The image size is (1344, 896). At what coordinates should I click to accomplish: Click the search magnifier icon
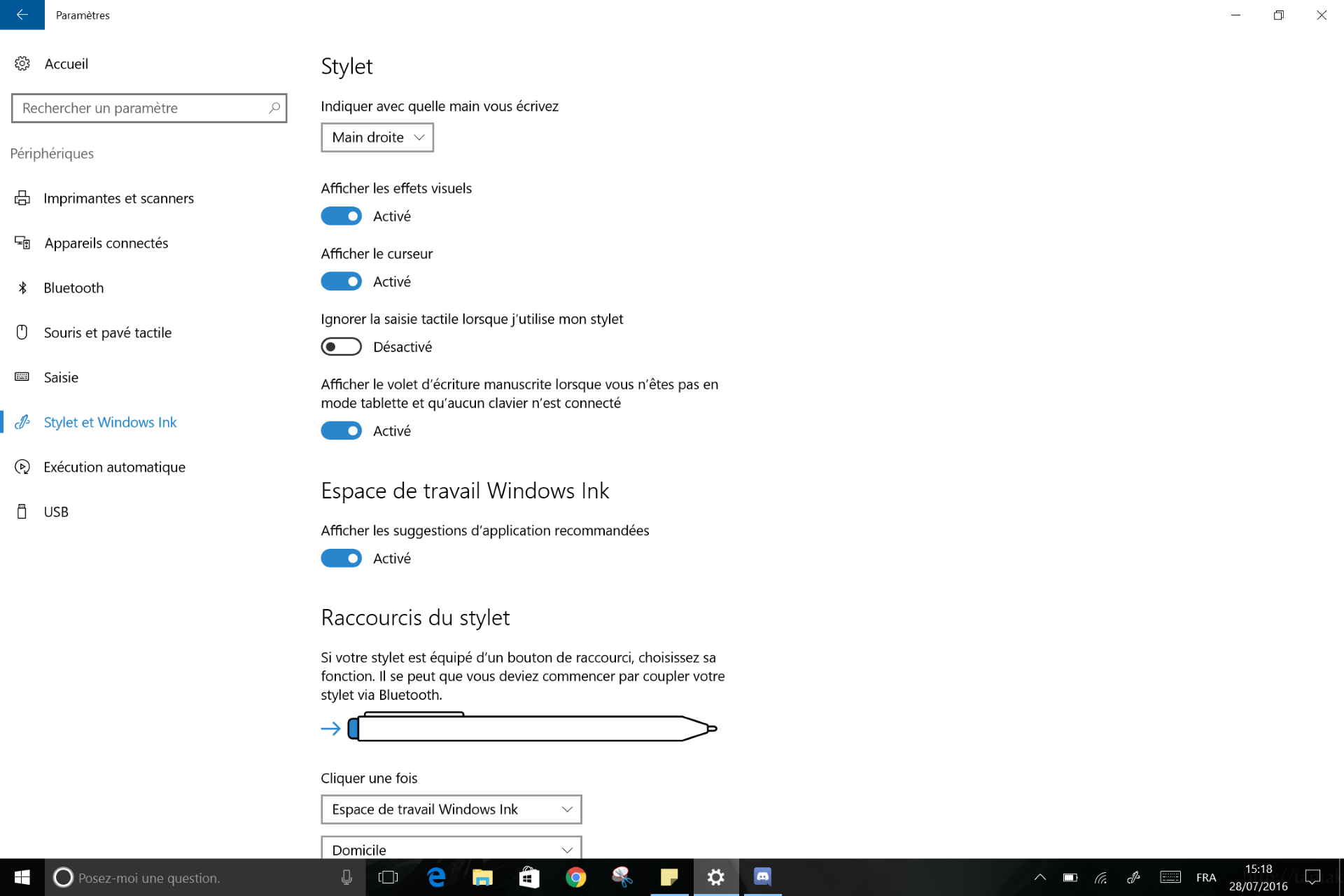pos(274,108)
